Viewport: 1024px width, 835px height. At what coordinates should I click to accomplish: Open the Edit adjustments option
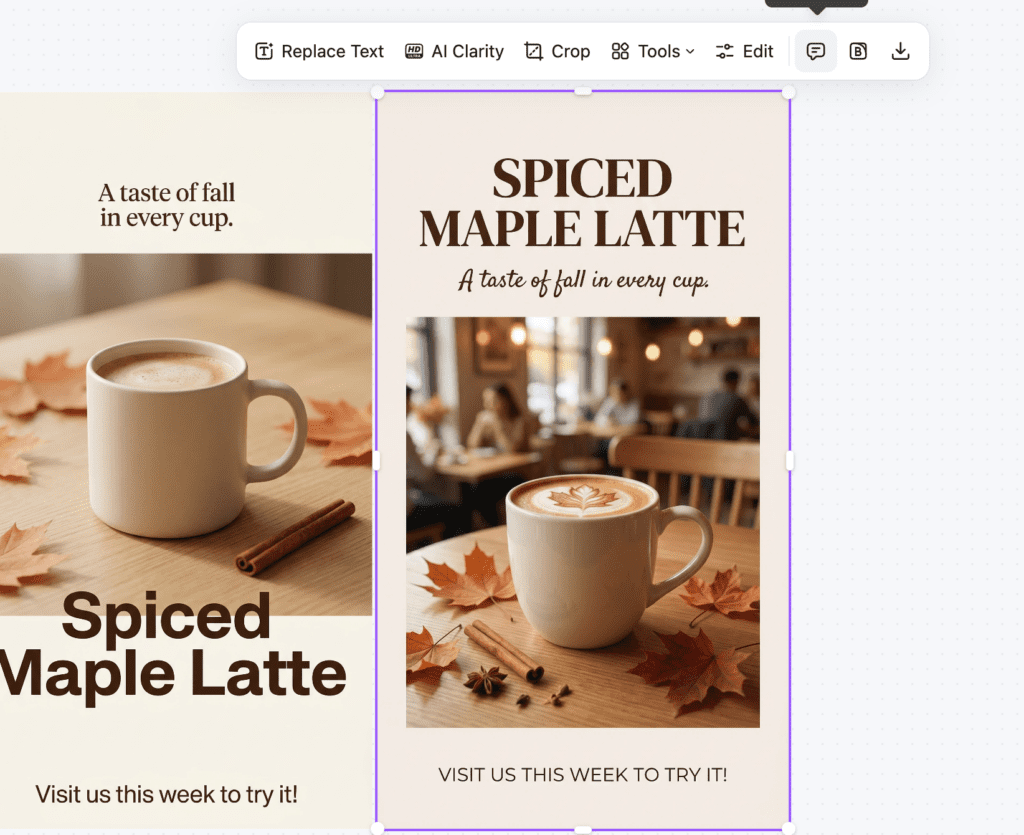tap(745, 51)
